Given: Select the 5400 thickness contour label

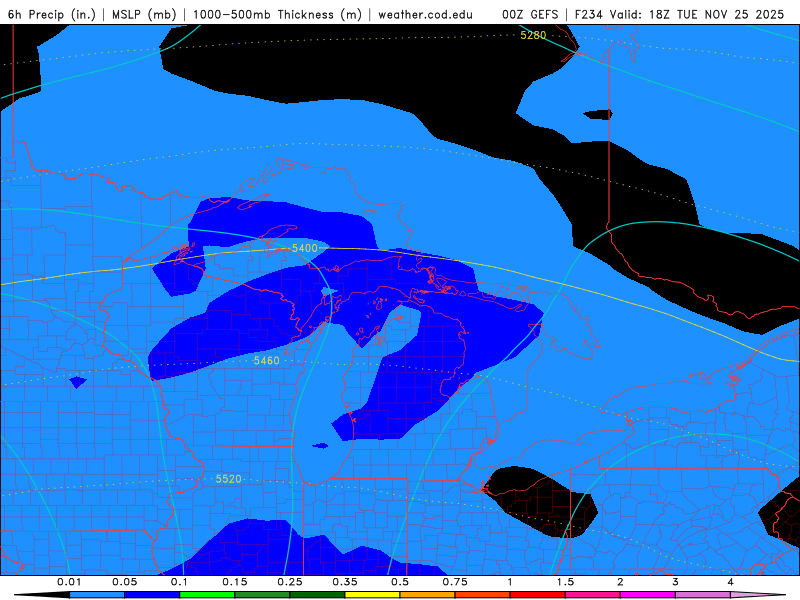Looking at the screenshot, I should point(305,248).
